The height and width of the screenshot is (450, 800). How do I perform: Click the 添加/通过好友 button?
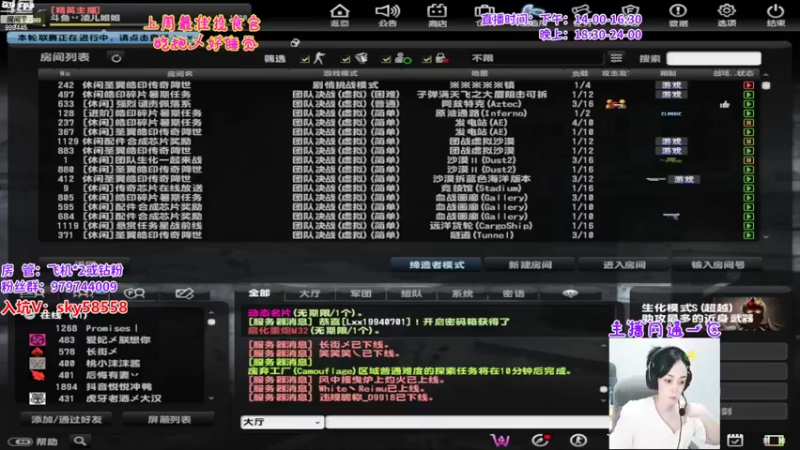[x=66, y=419]
